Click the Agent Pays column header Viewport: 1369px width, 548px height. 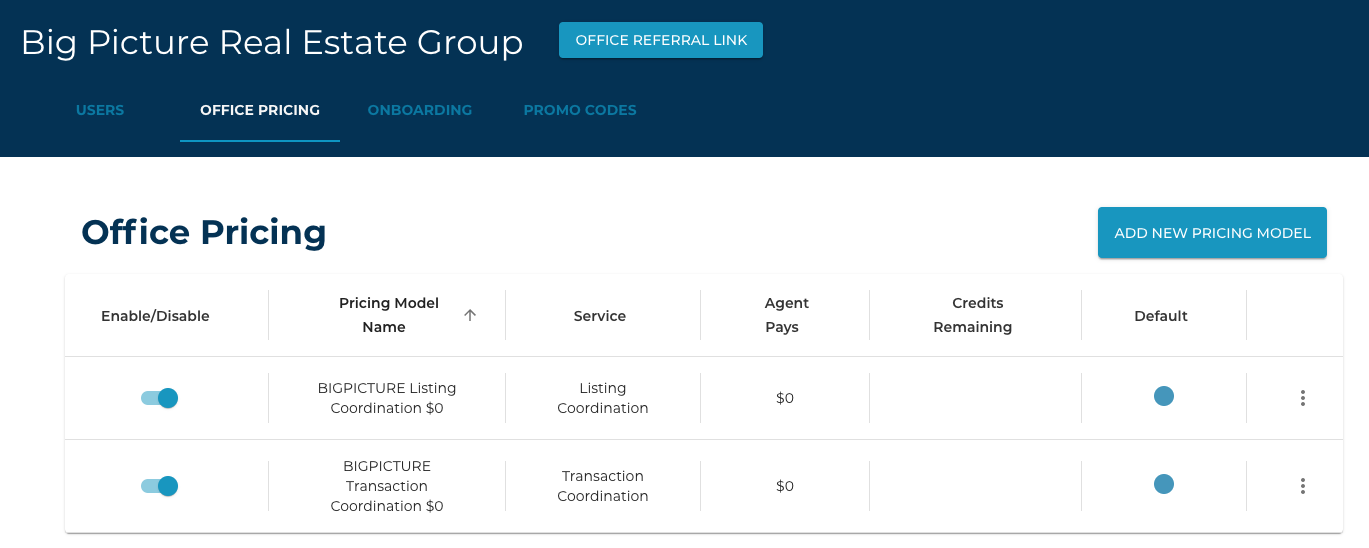[786, 315]
